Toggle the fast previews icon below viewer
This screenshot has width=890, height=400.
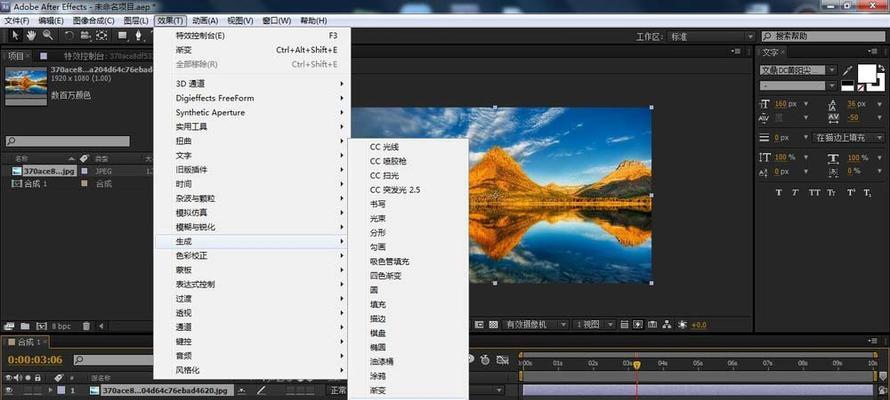click(x=639, y=325)
